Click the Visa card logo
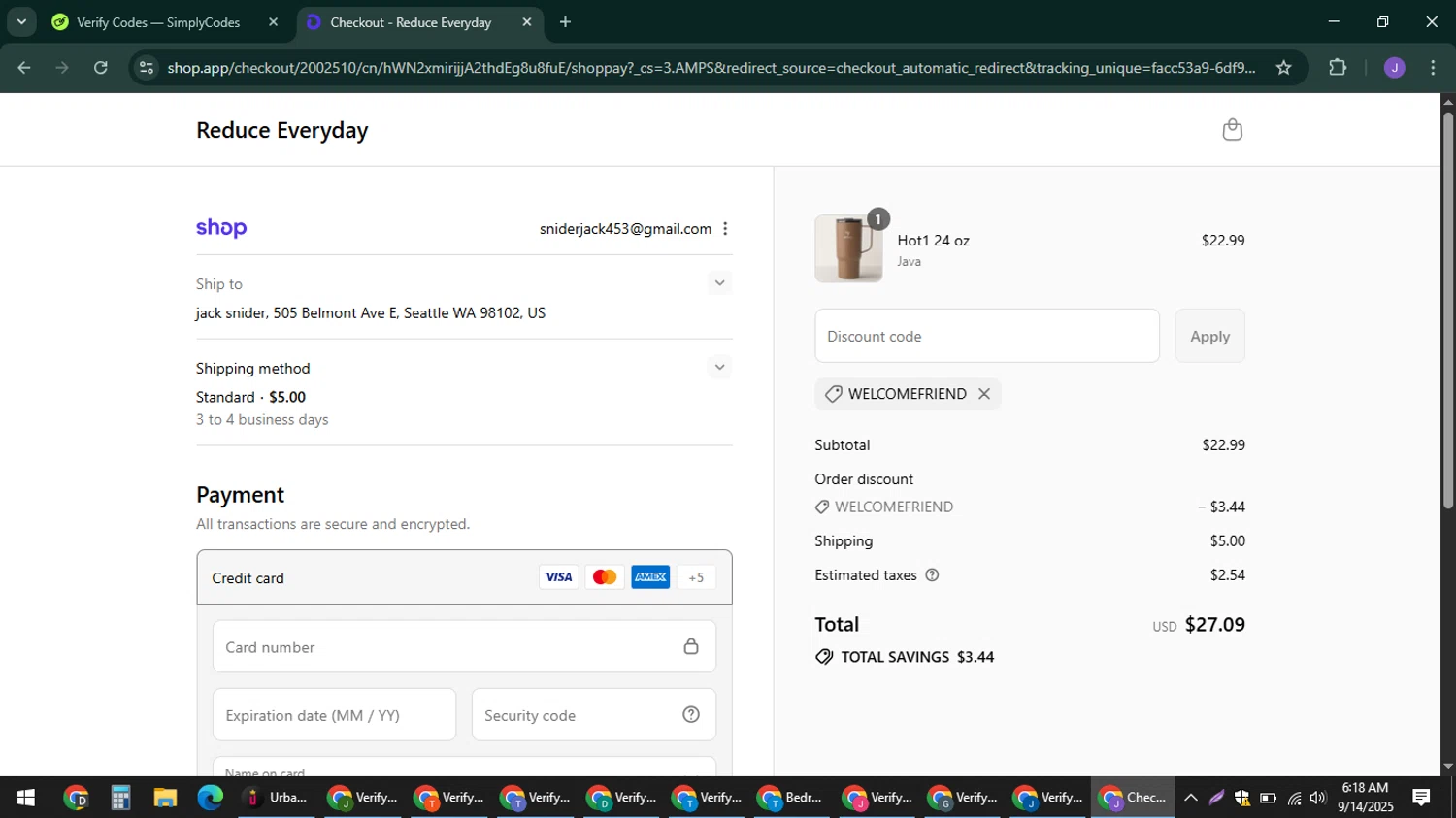Image resolution: width=1456 pixels, height=818 pixels. pos(558,577)
